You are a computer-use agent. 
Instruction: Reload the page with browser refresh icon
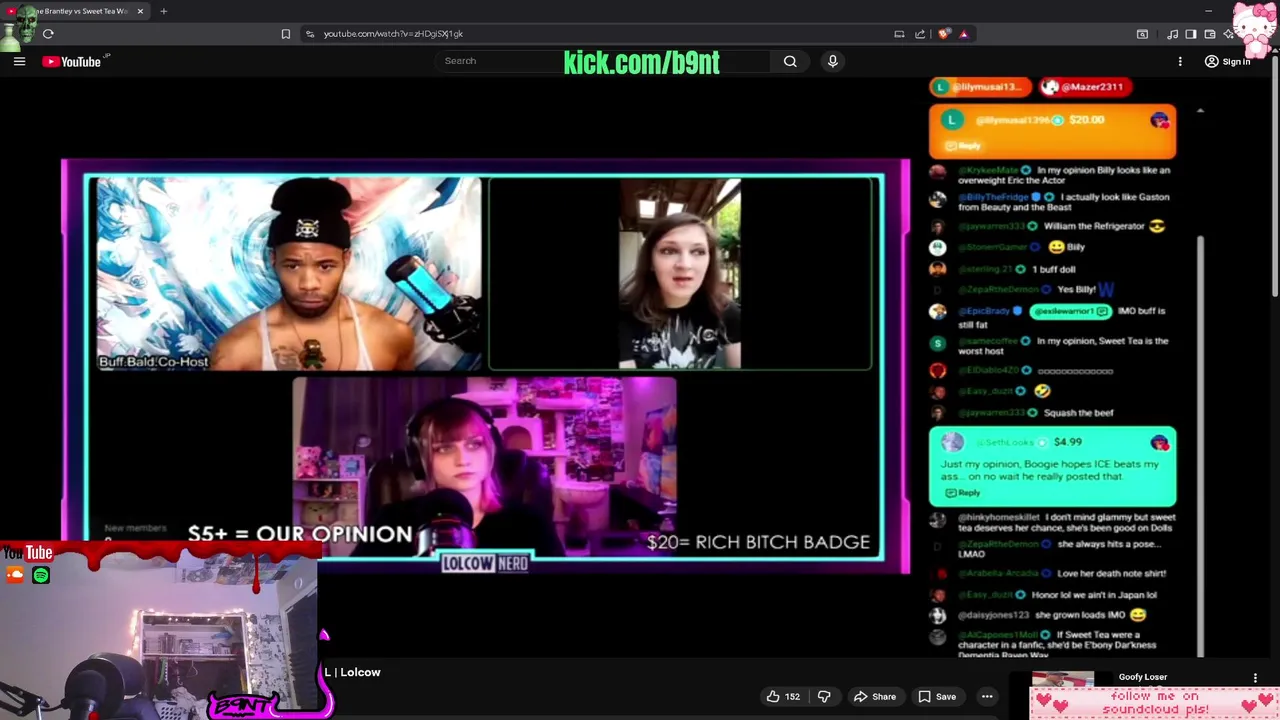48,34
